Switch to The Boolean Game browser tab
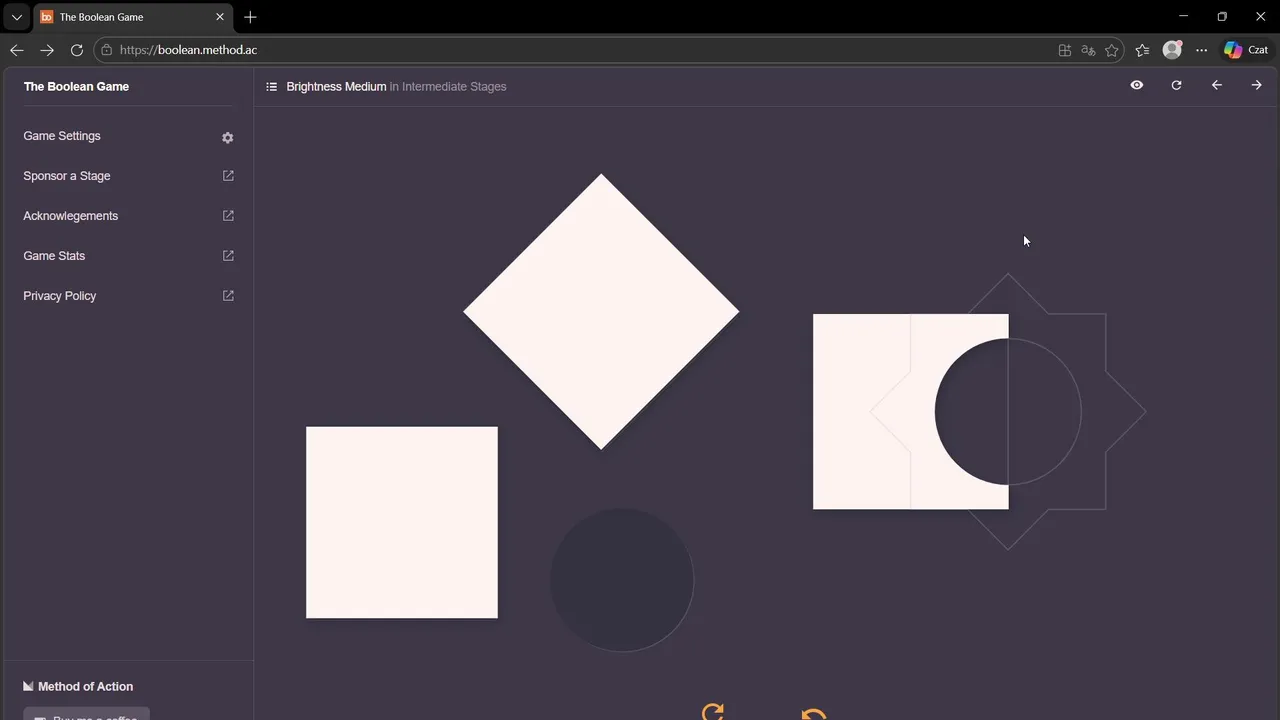Viewport: 1280px width, 720px height. click(x=132, y=17)
